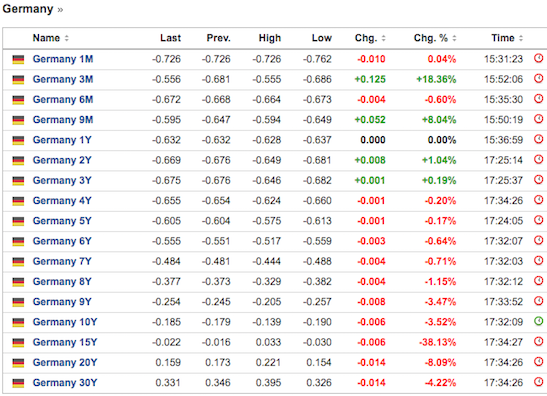
Task: Click the German flag icon beside Germany 3M
Action: 18,80
